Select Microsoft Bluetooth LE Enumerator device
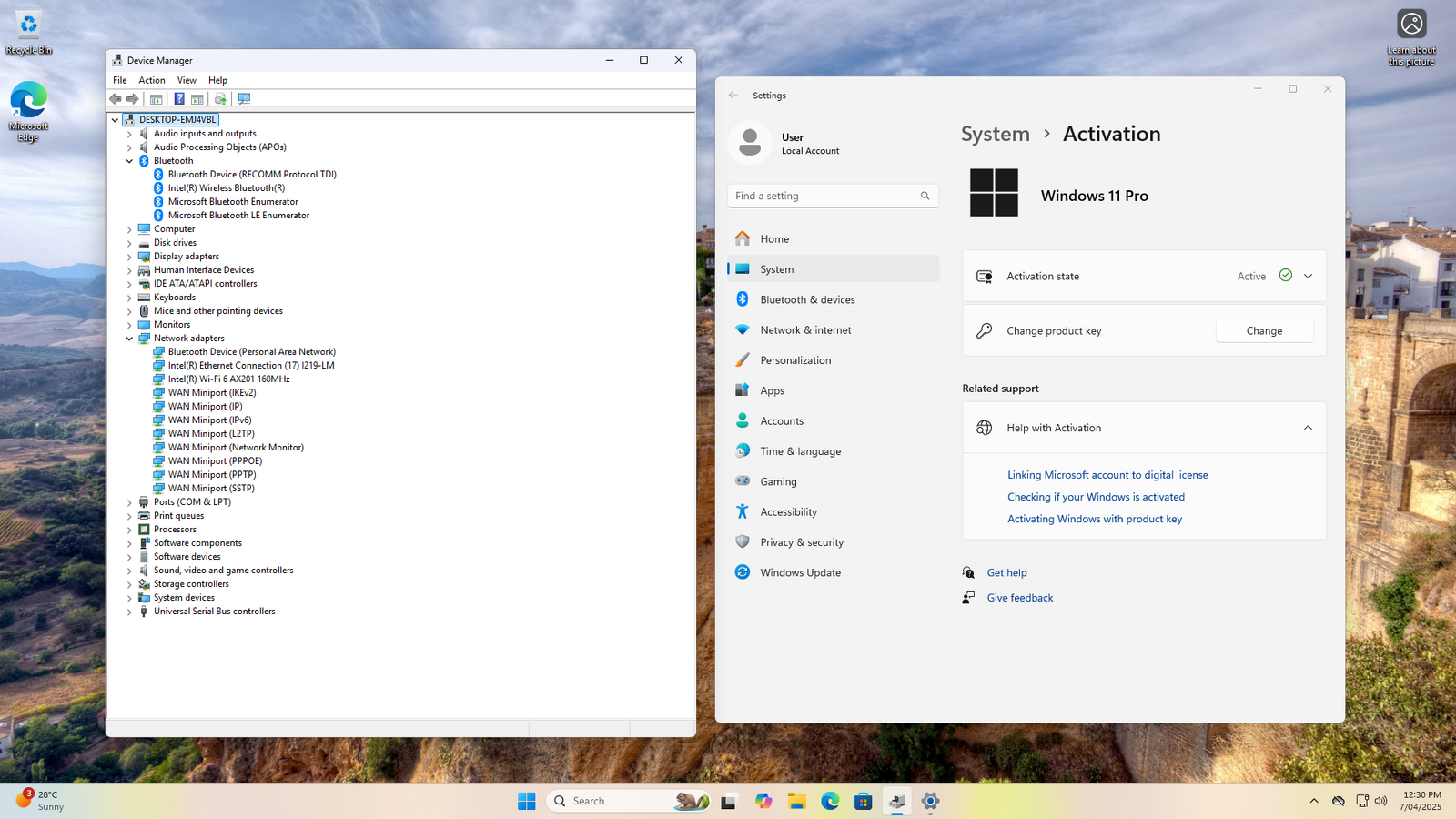Viewport: 1456px width, 819px height. [238, 216]
